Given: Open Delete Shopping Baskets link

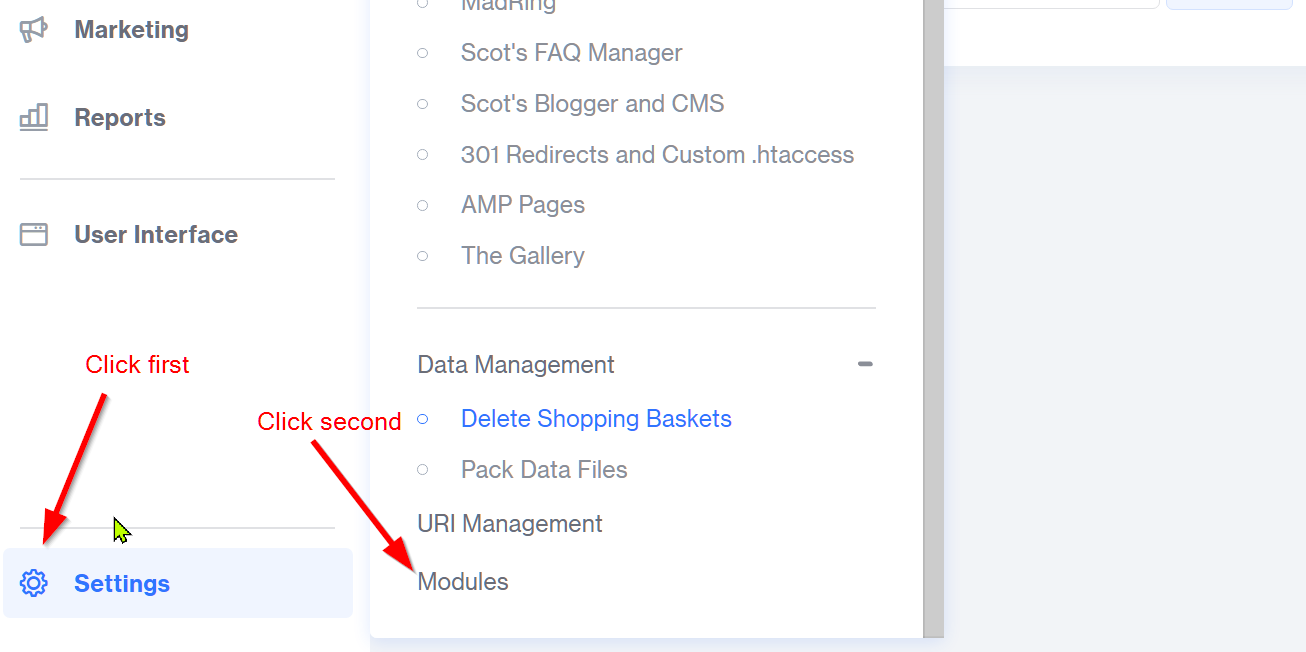Looking at the screenshot, I should point(596,419).
